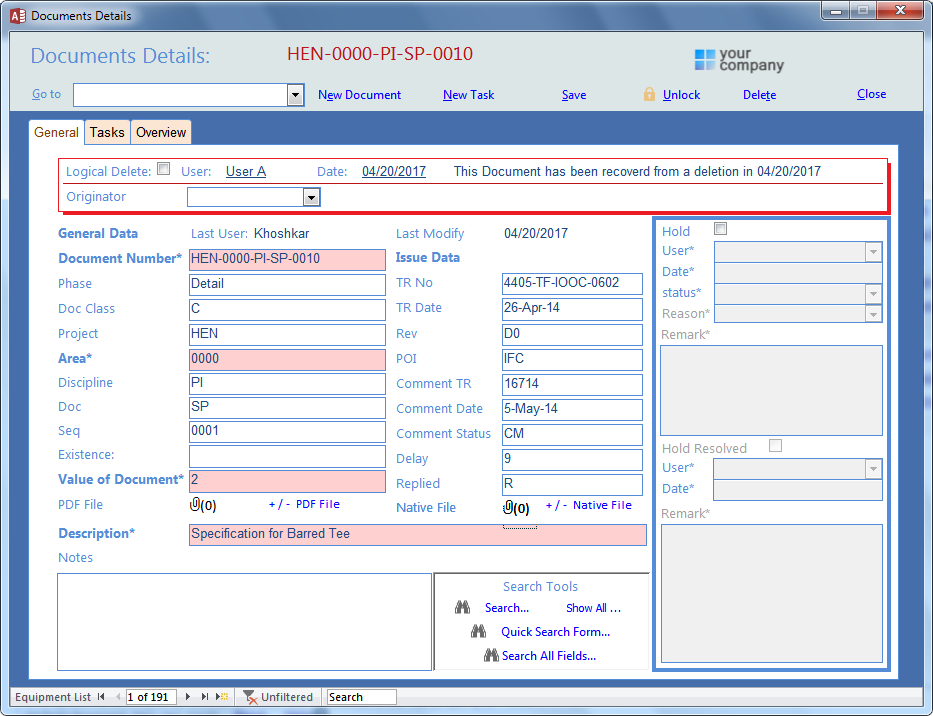
Task: Open the Hold User dropdown
Action: point(873,252)
